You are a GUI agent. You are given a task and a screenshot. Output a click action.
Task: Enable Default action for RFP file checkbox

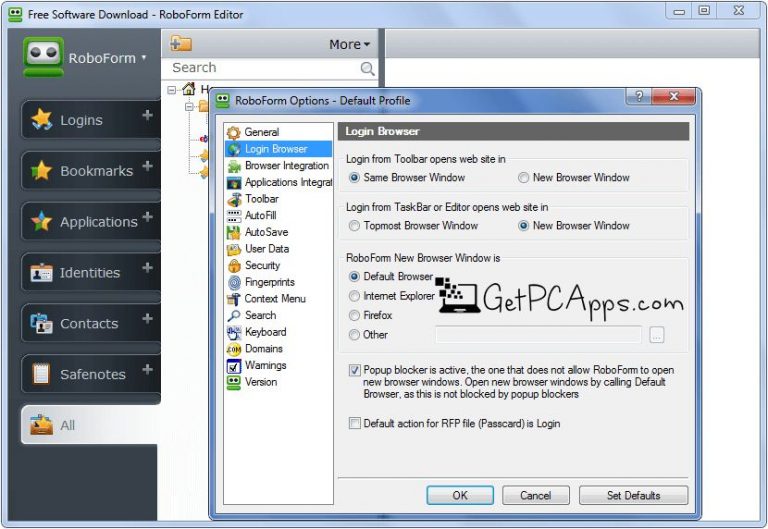pos(355,423)
